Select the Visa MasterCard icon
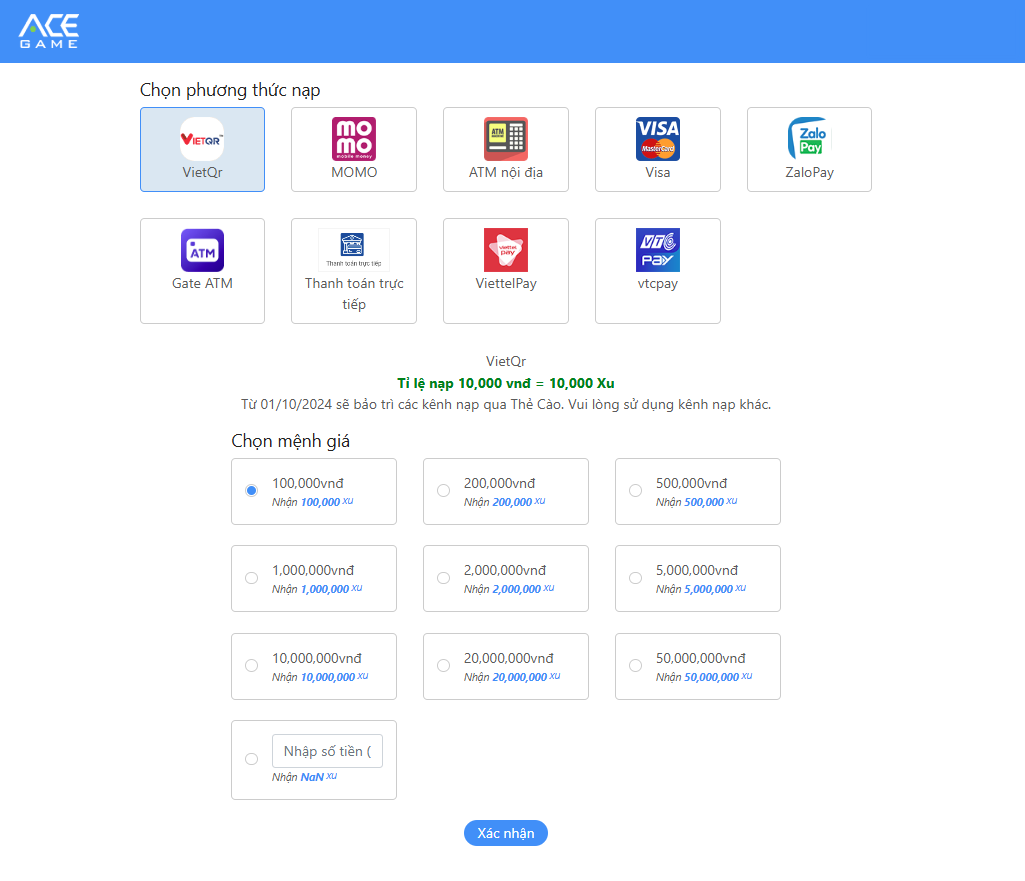1025x881 pixels. pyautogui.click(x=658, y=139)
